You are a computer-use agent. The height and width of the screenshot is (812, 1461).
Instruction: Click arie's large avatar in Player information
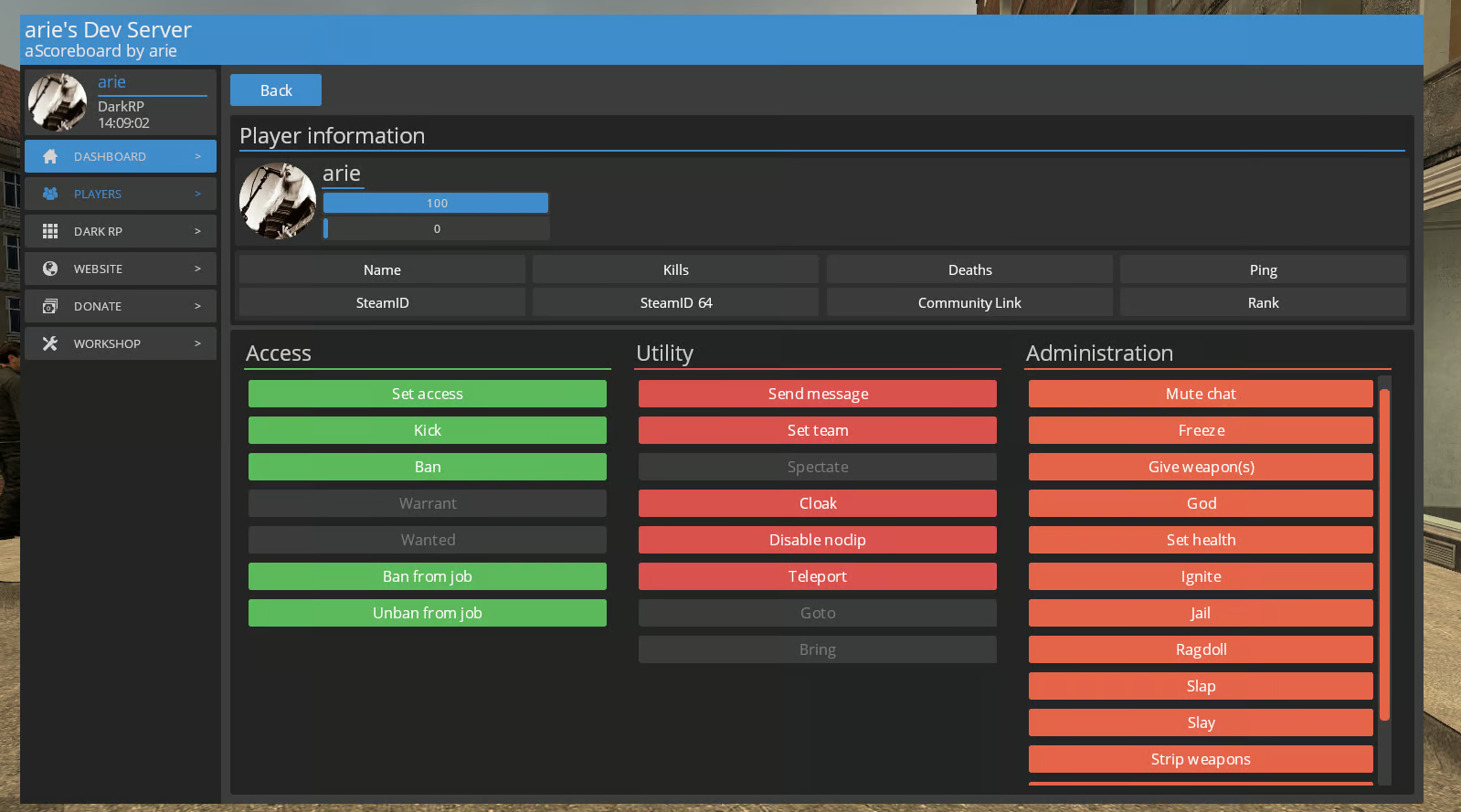pyautogui.click(x=278, y=201)
